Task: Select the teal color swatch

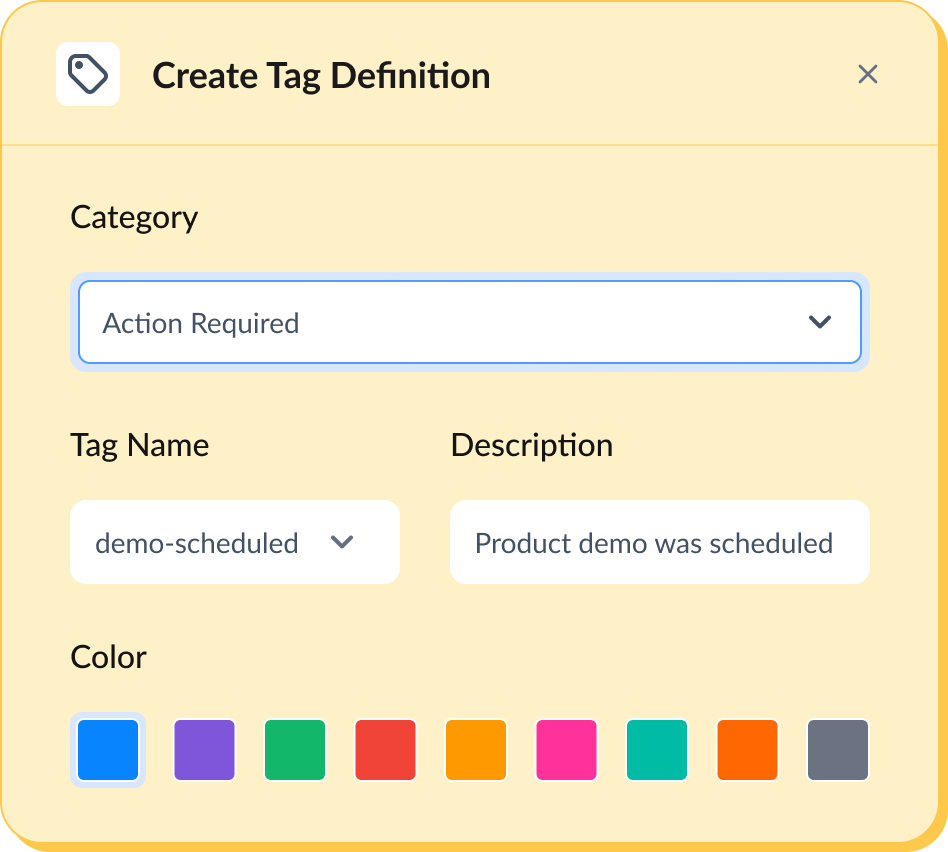Action: (x=657, y=750)
